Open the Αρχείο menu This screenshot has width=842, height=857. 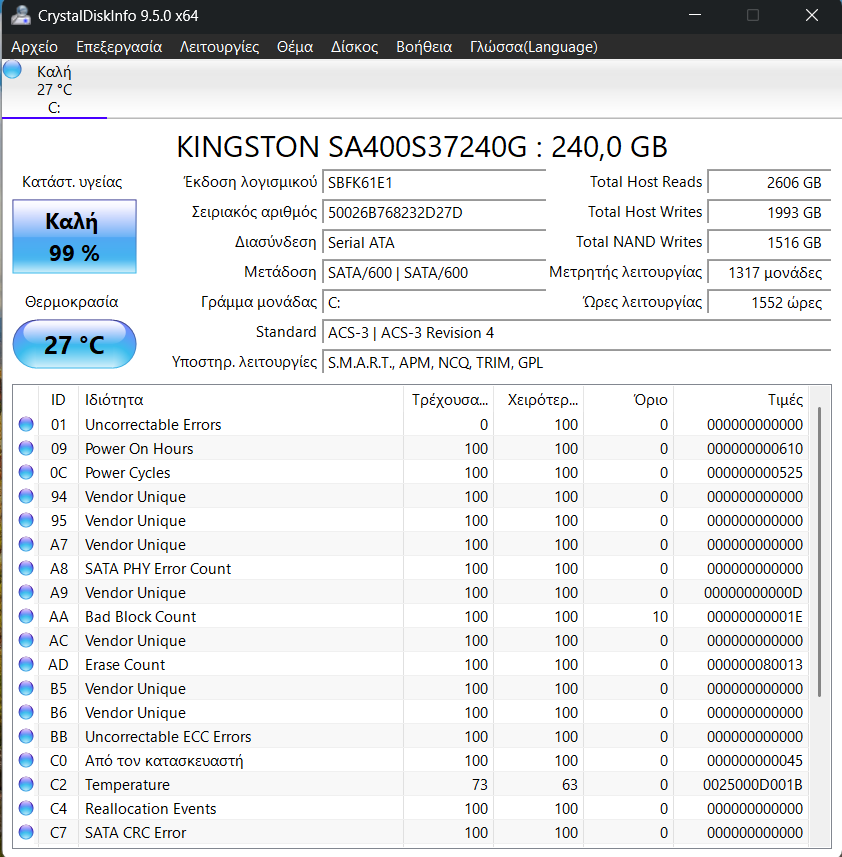[34, 47]
